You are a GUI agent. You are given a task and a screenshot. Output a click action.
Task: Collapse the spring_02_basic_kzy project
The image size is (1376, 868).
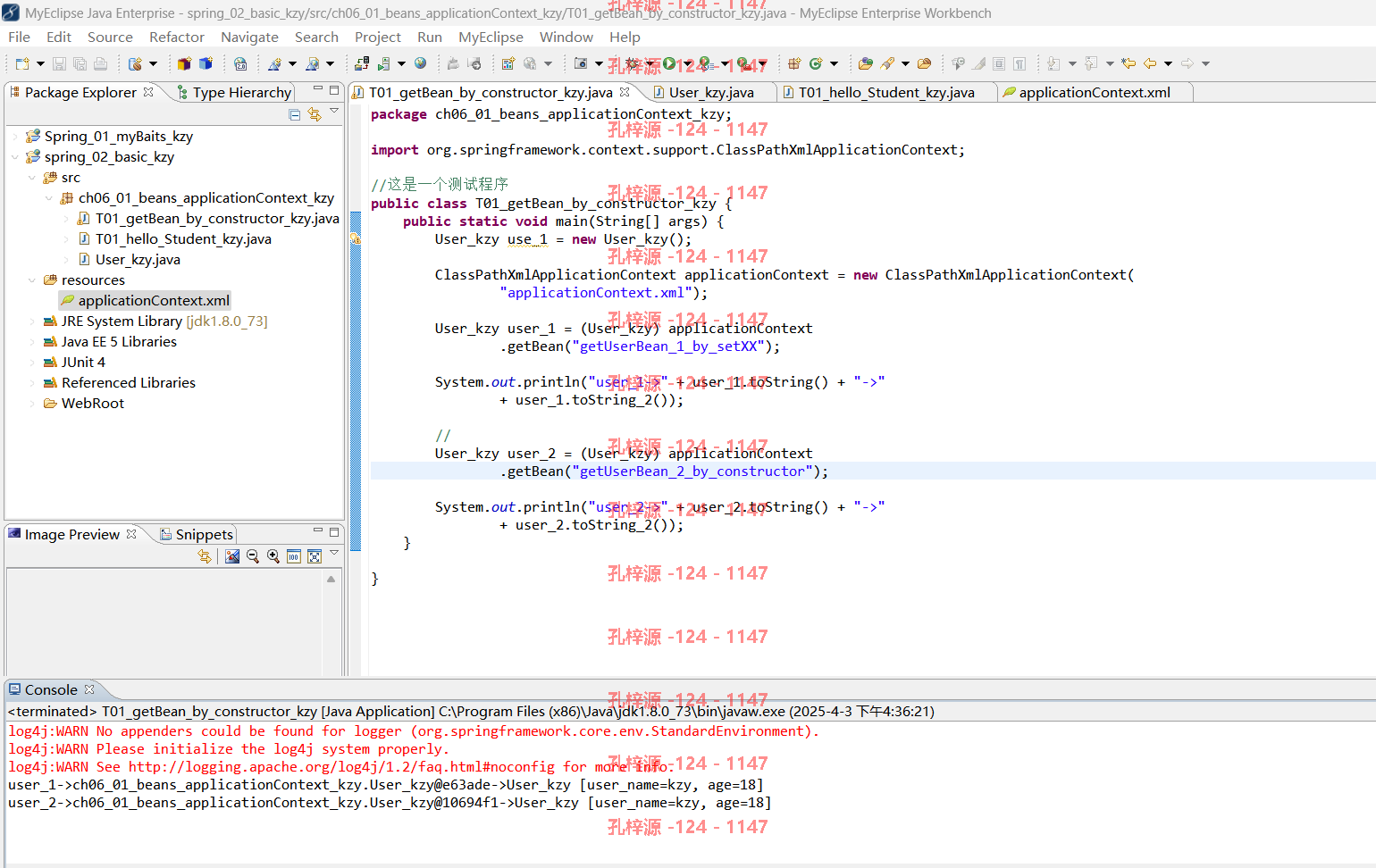[15, 157]
